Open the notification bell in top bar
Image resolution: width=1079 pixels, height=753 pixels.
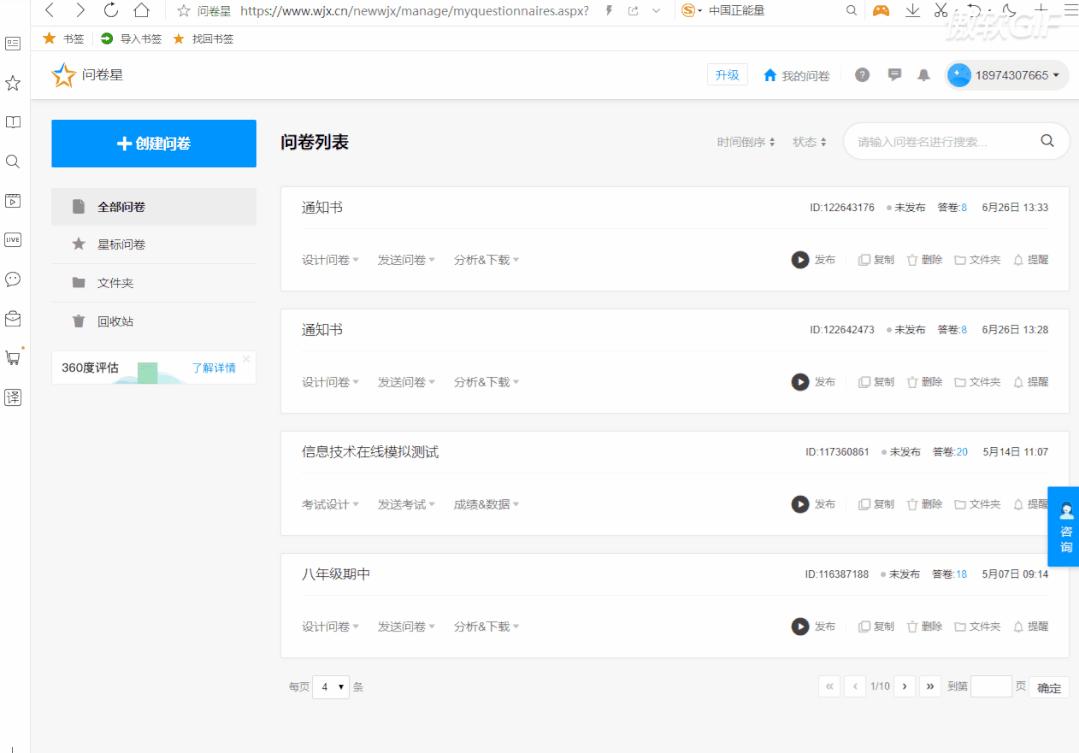[x=923, y=74]
